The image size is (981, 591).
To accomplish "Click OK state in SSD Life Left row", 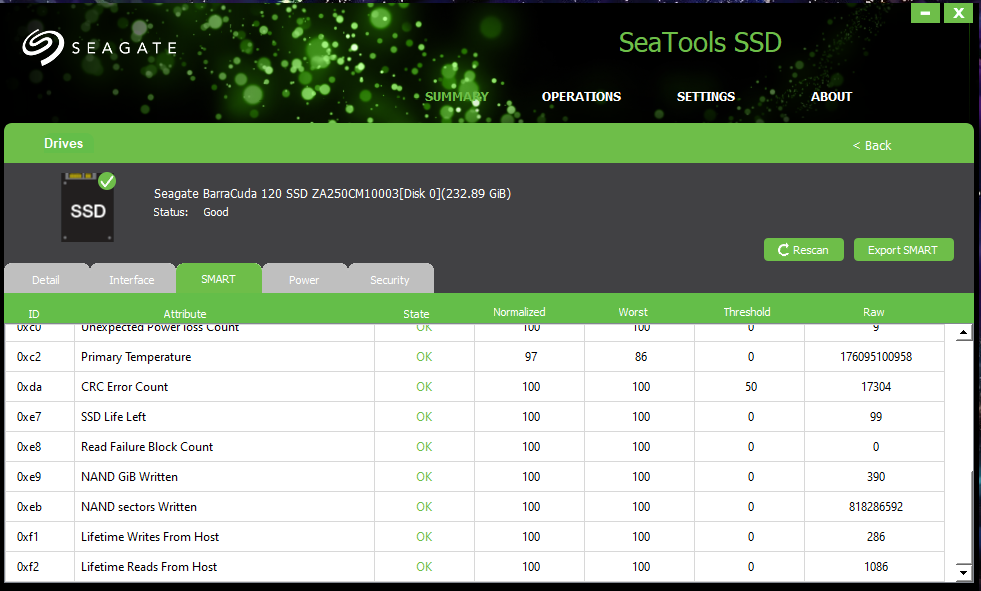I will click(x=424, y=417).
